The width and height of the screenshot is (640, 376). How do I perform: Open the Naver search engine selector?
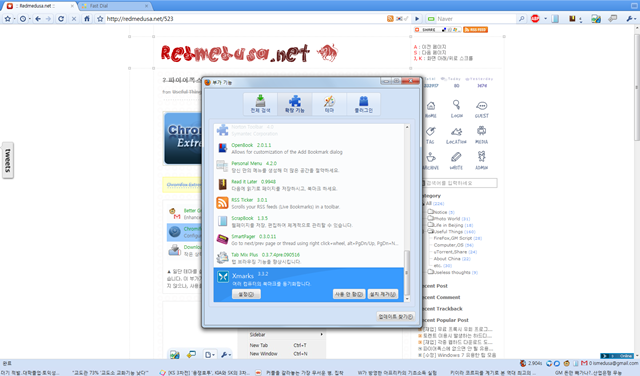(431, 19)
